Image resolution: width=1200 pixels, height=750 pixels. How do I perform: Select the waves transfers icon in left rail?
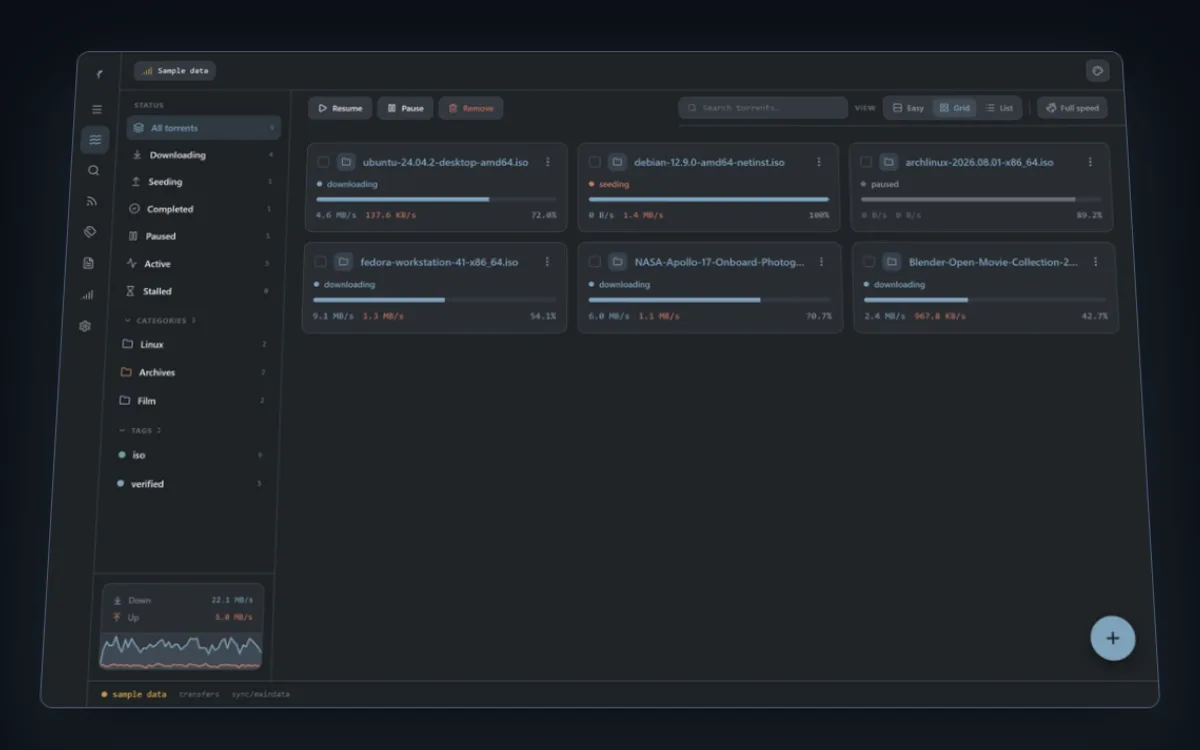95,140
